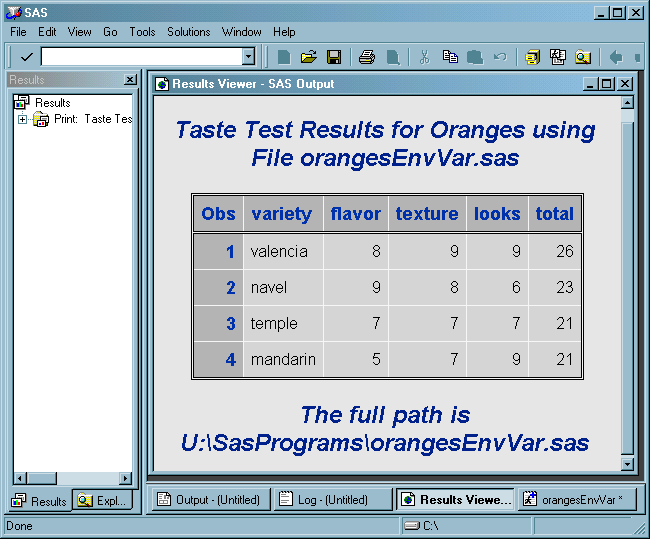Screen dimensions: 650x539
Task: Switch to the Explorer tab
Action: point(104,500)
